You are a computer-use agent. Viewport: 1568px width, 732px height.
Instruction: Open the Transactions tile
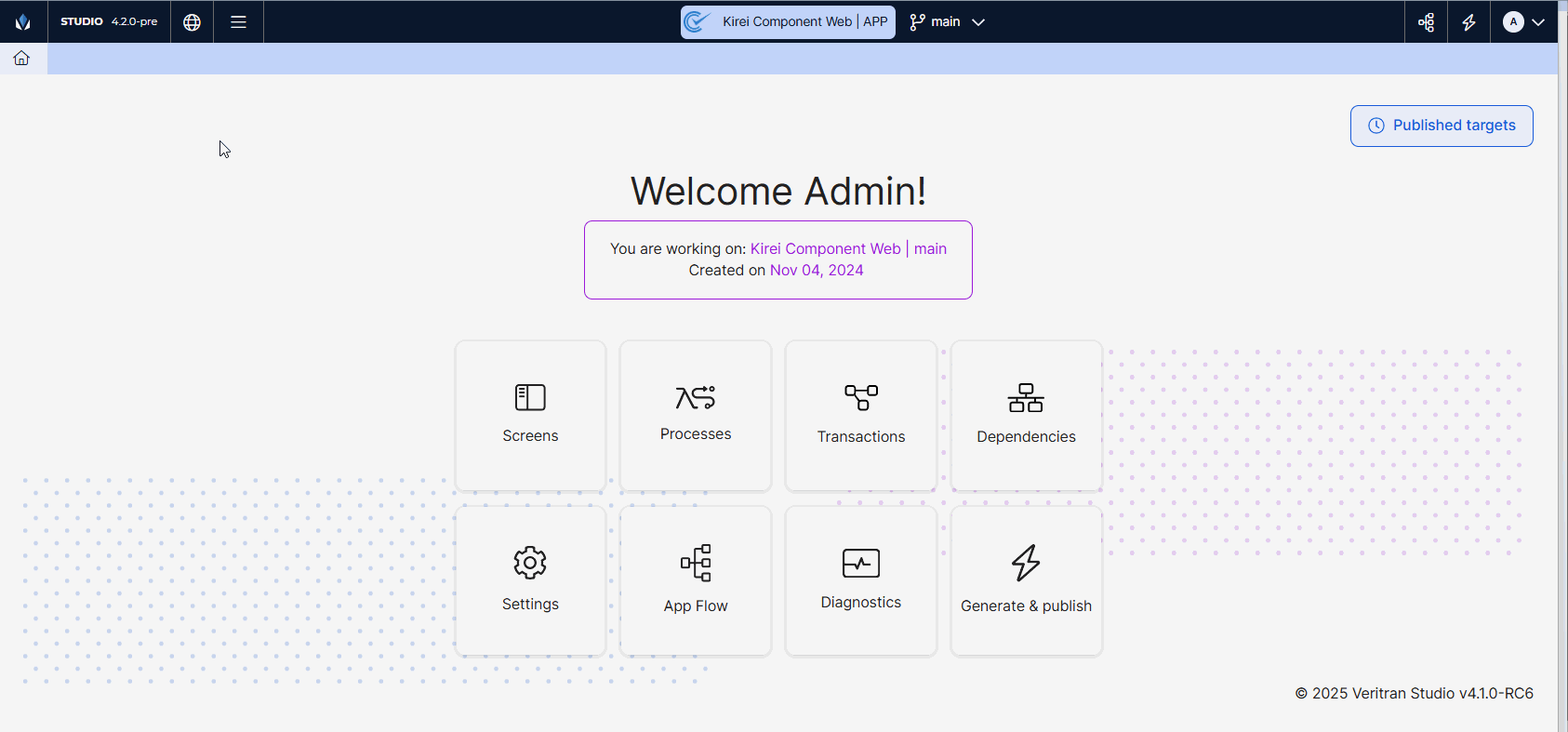click(861, 415)
